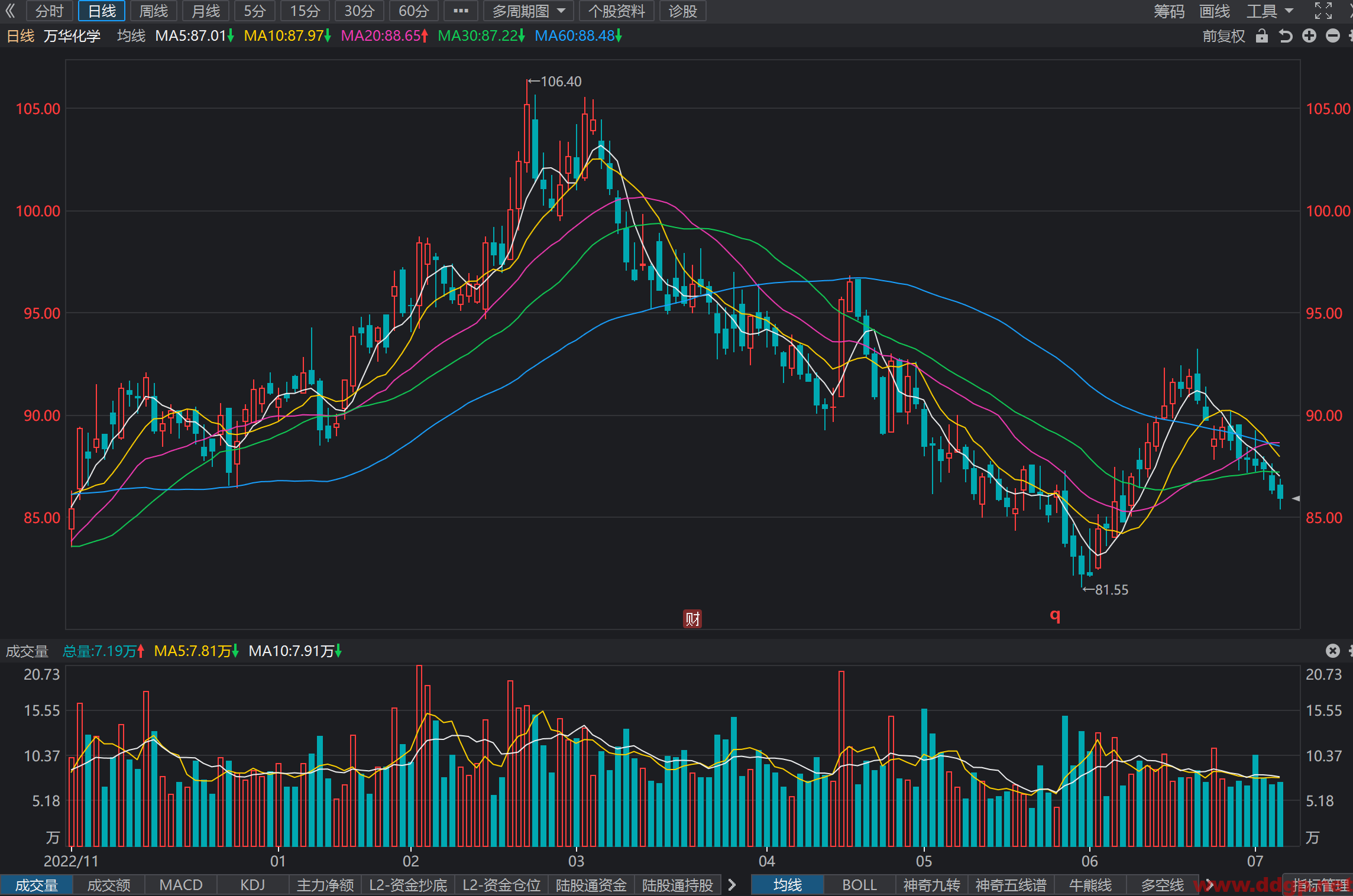Click the 画线 drawing button
This screenshot has width=1353, height=896.
1215,11
